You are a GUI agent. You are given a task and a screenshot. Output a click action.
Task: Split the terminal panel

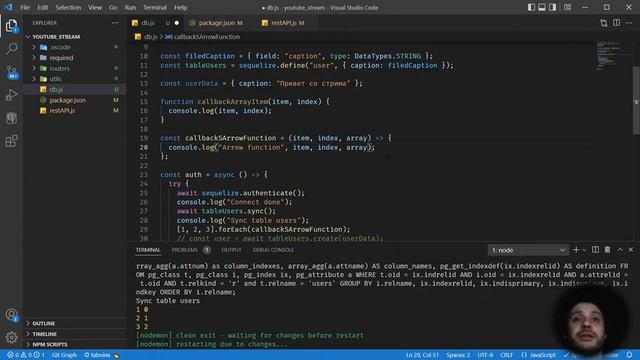[596, 250]
